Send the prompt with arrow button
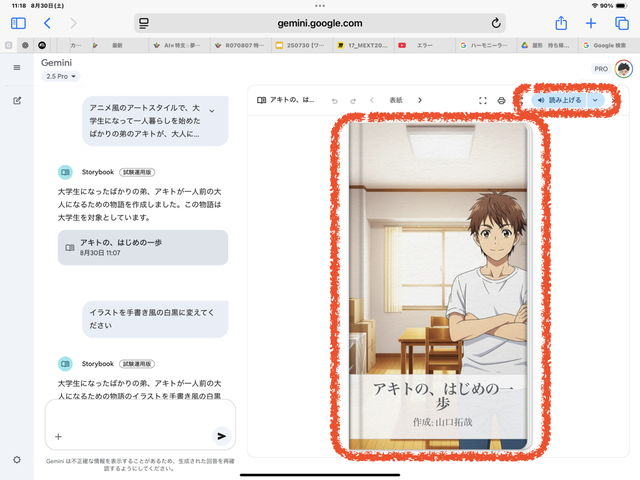The width and height of the screenshot is (640, 480). [x=222, y=436]
